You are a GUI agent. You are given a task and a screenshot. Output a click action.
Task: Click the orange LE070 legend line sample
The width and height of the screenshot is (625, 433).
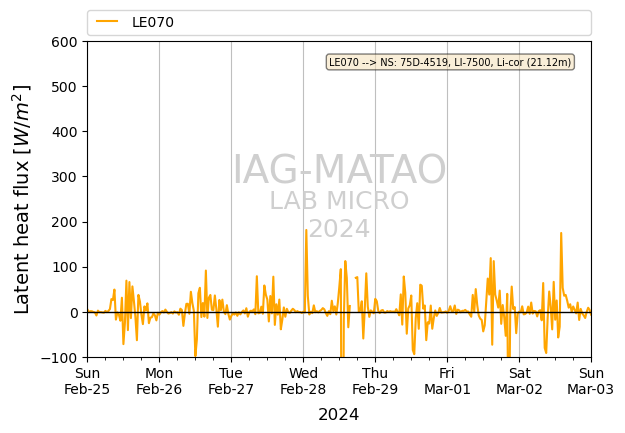[x=107, y=22]
